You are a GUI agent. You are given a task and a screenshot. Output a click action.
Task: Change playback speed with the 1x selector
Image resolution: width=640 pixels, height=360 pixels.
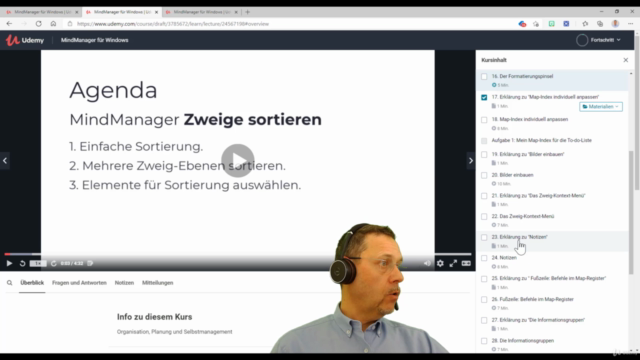[38, 263]
